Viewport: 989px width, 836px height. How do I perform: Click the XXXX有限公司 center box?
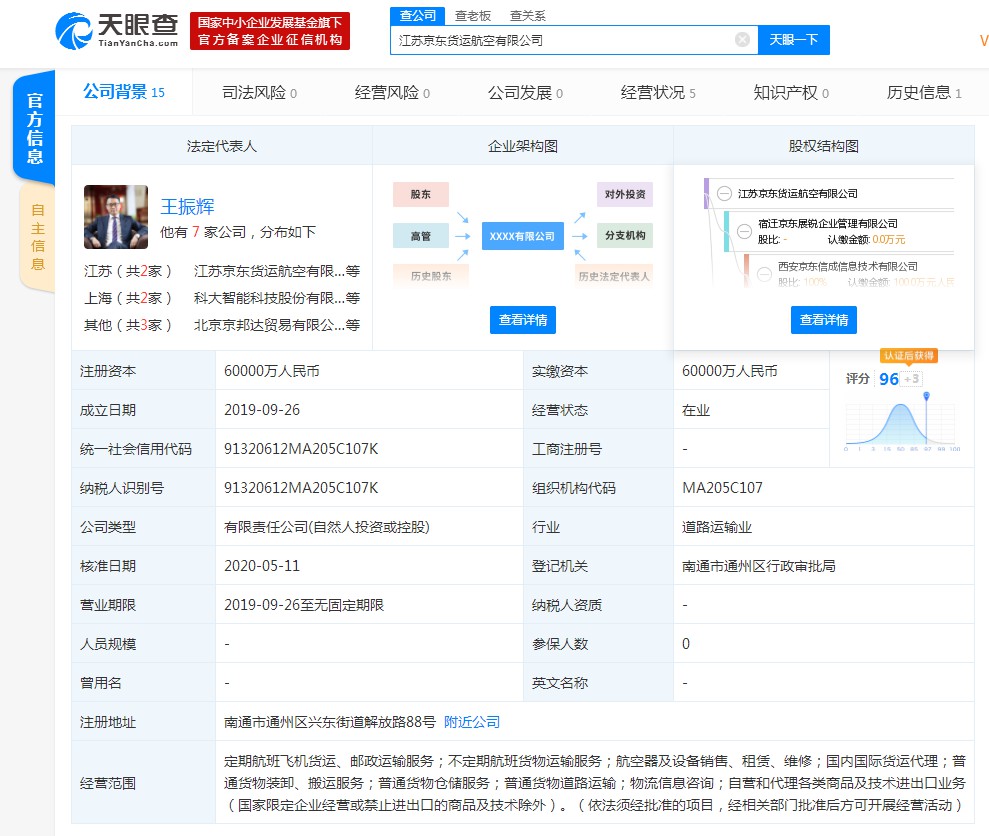[x=522, y=236]
